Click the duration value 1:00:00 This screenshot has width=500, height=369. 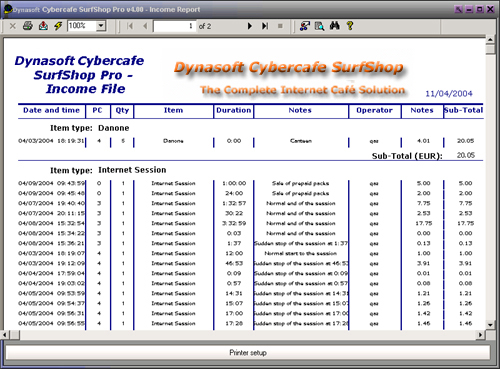click(234, 183)
